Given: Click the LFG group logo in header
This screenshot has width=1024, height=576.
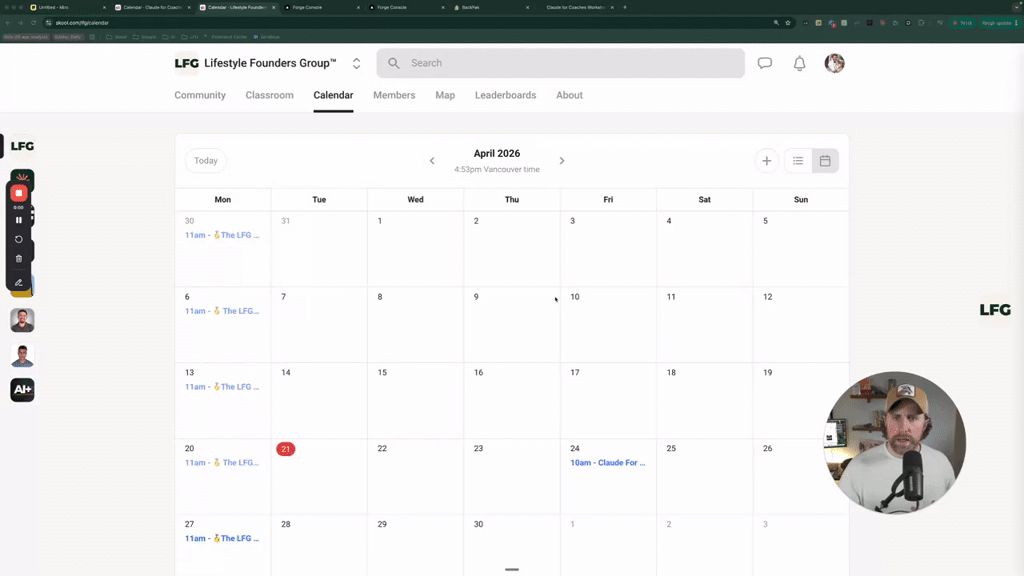Looking at the screenshot, I should click(x=187, y=63).
